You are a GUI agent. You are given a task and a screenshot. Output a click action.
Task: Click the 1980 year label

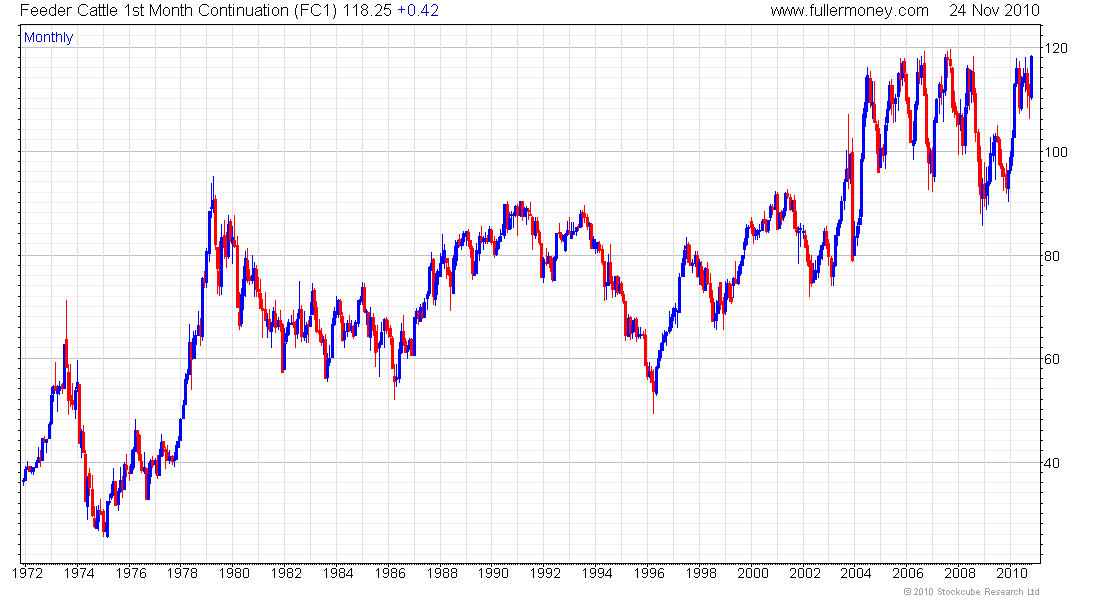tap(234, 573)
